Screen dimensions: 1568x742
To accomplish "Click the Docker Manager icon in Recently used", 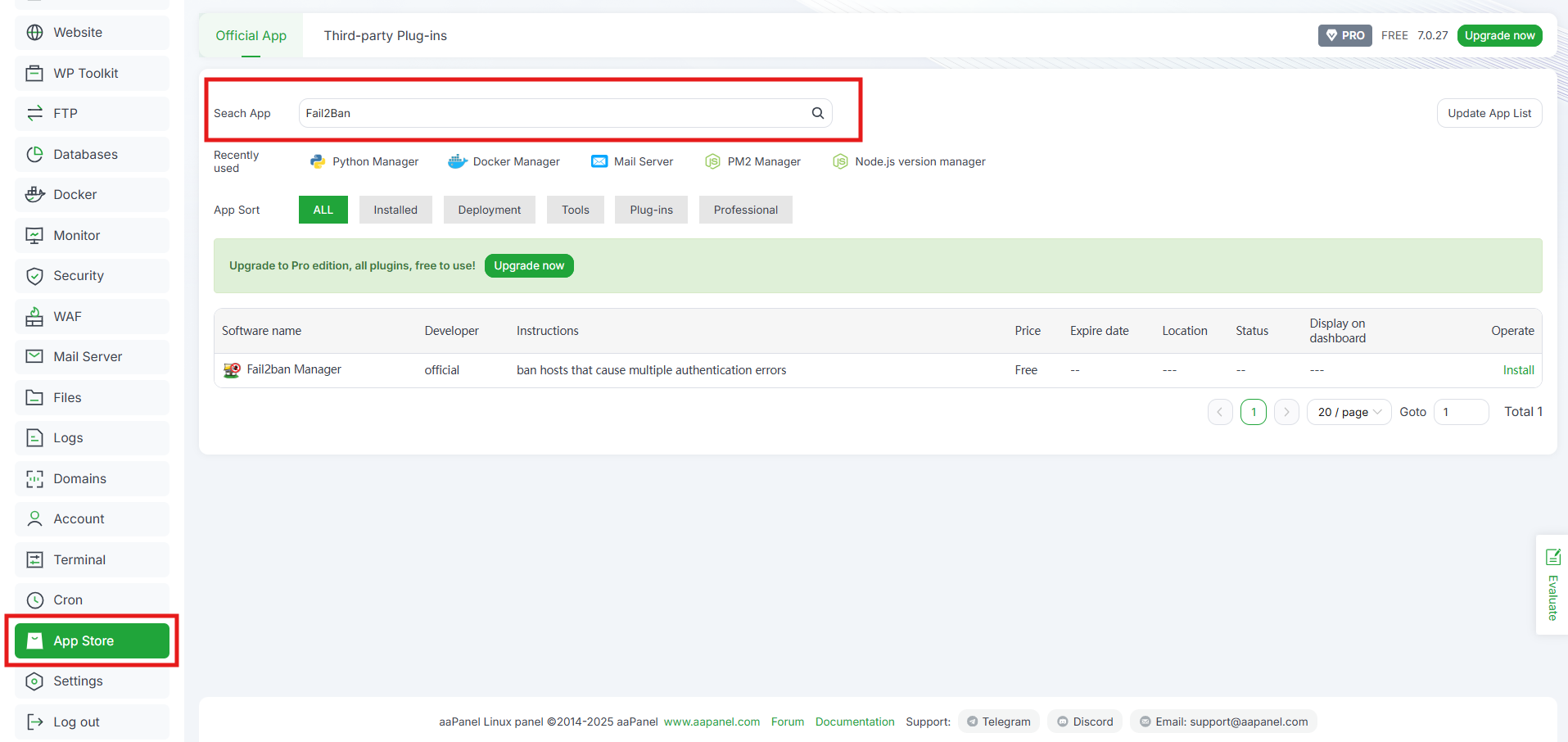I will point(458,161).
